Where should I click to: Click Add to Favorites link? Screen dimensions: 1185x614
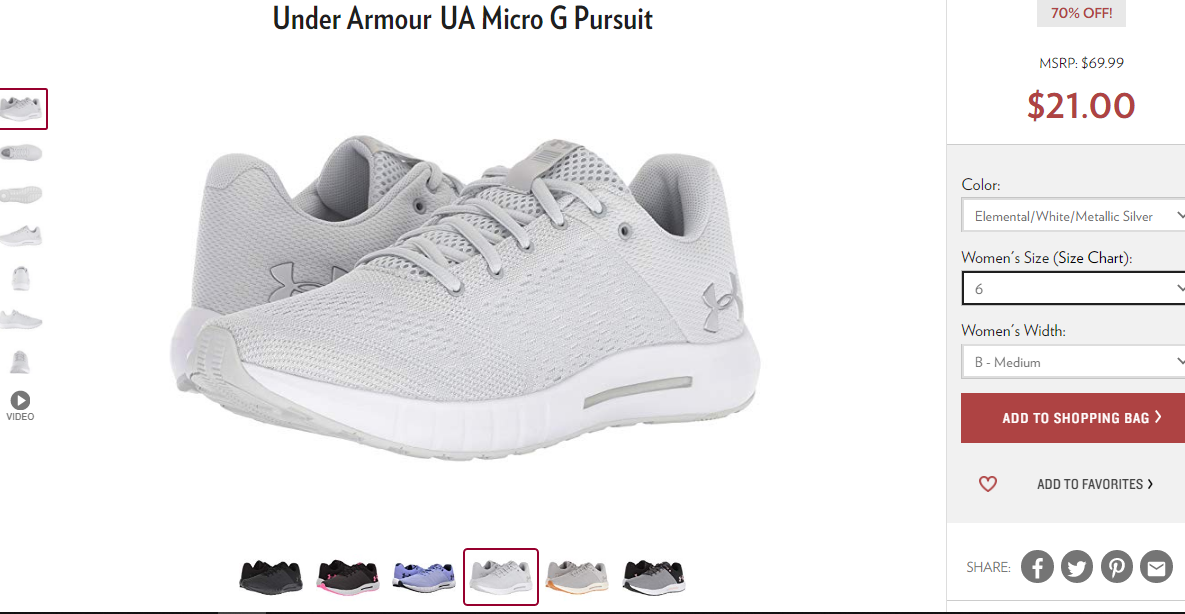click(x=1095, y=484)
